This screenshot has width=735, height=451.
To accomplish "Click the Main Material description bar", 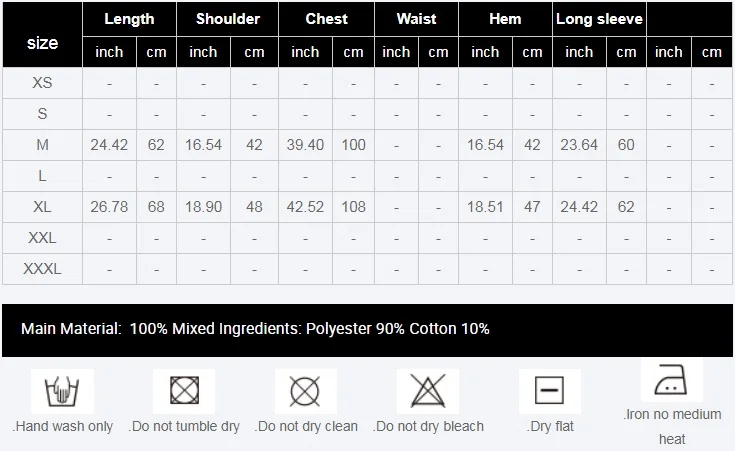I will pos(367,329).
